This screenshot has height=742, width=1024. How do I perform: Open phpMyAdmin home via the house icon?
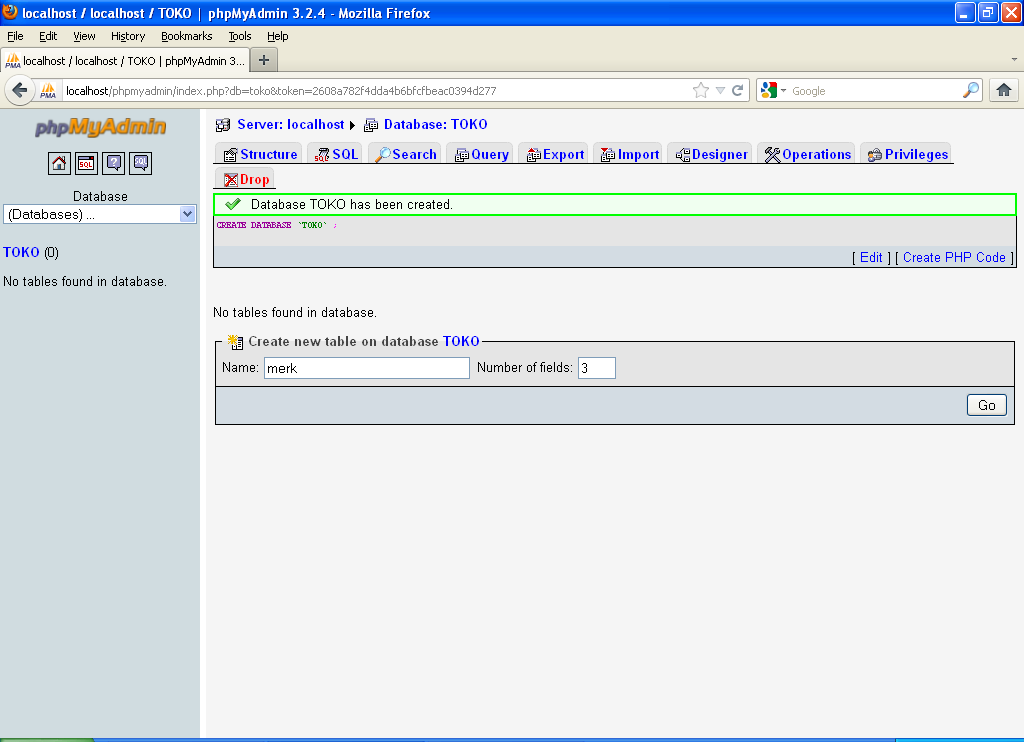(59, 163)
